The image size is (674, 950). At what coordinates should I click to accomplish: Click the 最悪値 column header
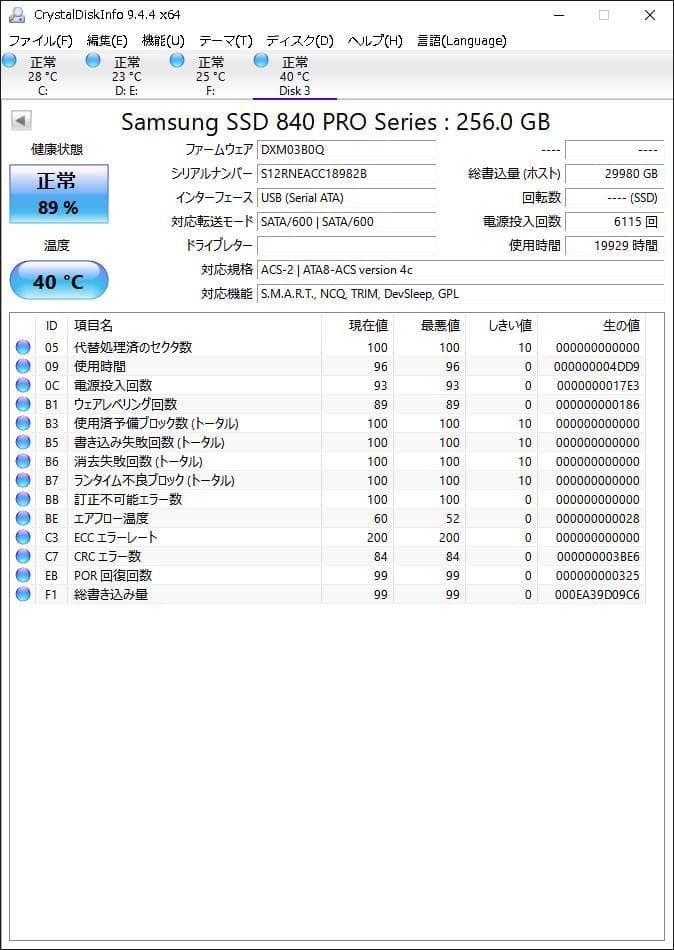tap(429, 325)
